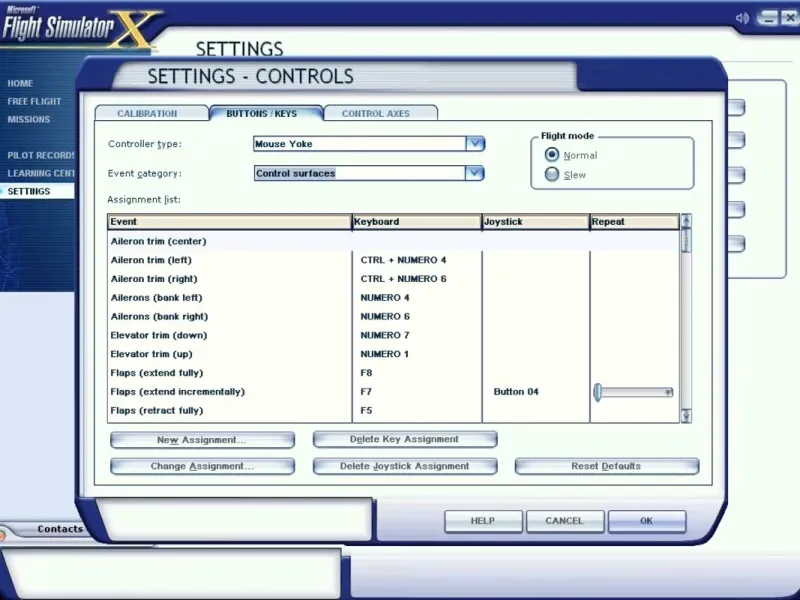The height and width of the screenshot is (600, 800).
Task: Click the assignment list scroll up arrow
Action: [686, 221]
